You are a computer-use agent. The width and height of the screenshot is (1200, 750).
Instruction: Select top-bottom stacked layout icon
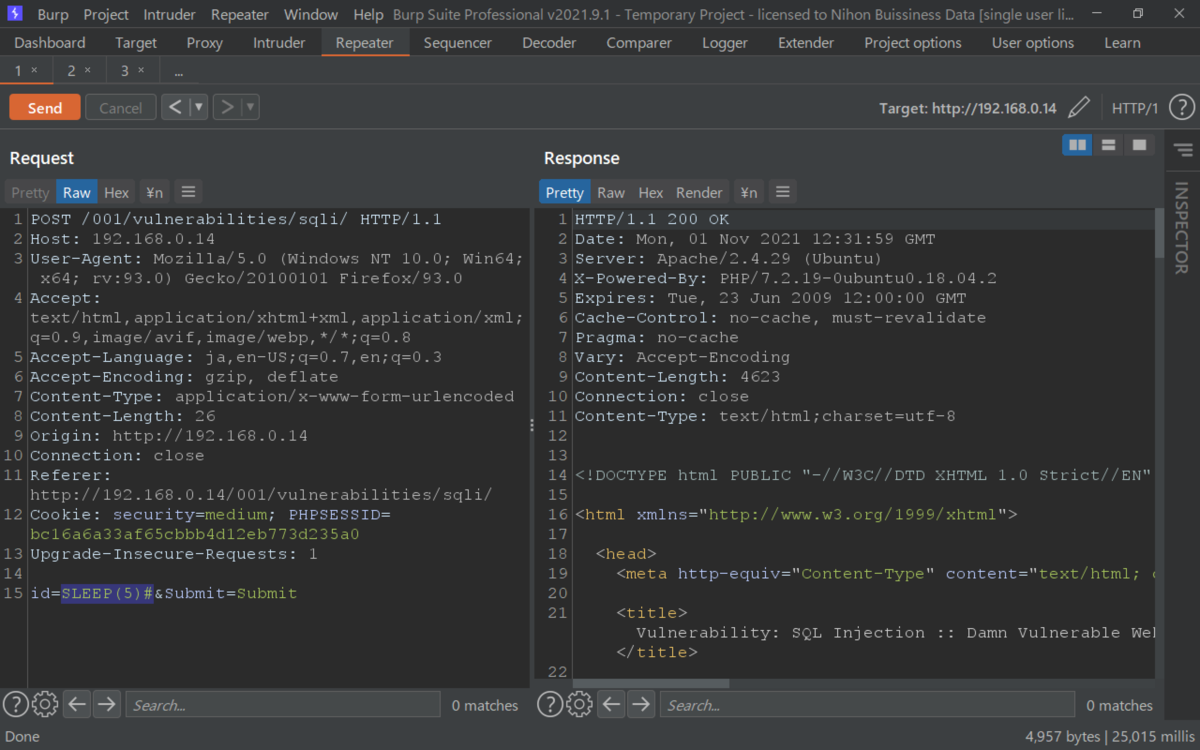click(x=1108, y=145)
